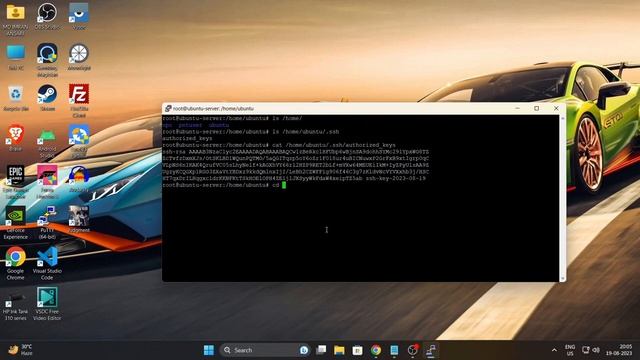This screenshot has width=640, height=360.
Task: Click the taskbar Search box
Action: pyautogui.click(x=264, y=350)
